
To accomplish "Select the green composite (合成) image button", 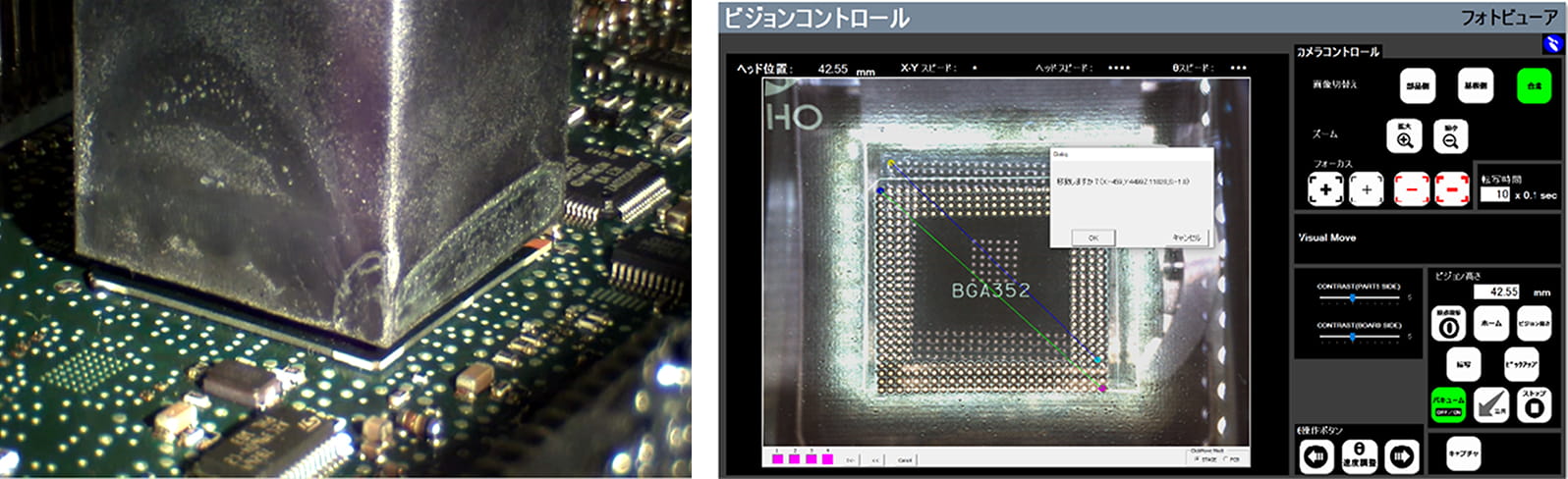I will click(x=1534, y=86).
